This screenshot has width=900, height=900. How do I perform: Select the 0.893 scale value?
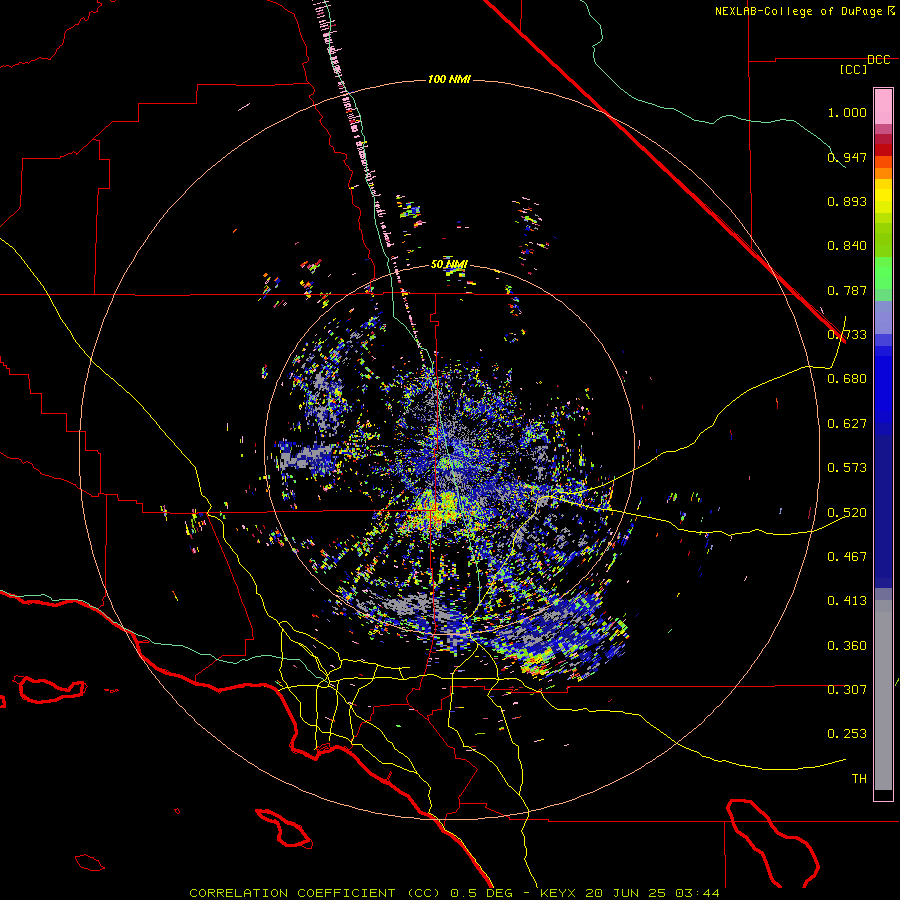click(x=847, y=201)
